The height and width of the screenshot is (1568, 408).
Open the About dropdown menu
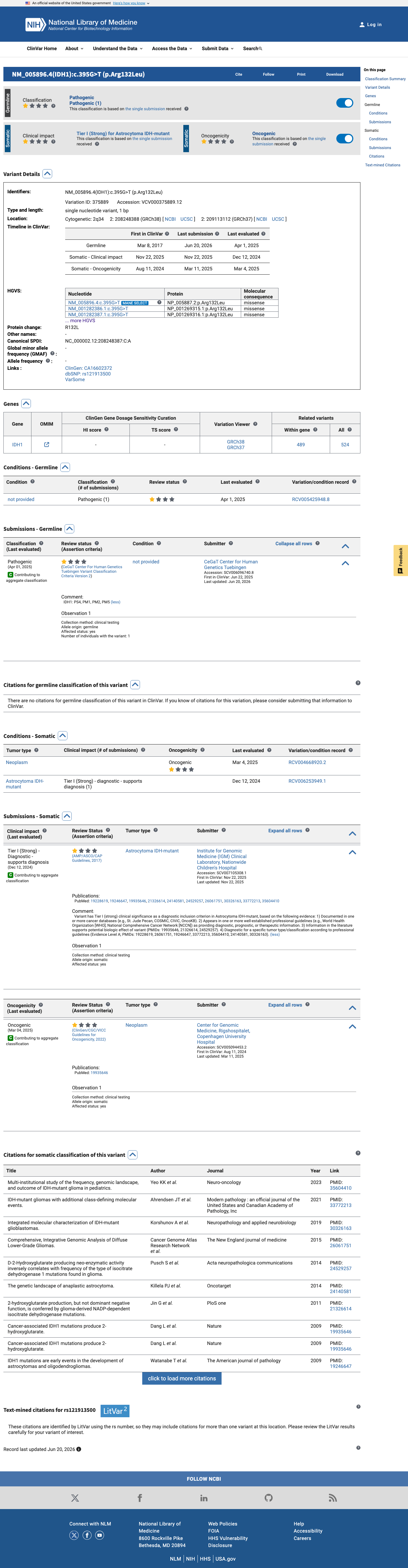tap(74, 49)
